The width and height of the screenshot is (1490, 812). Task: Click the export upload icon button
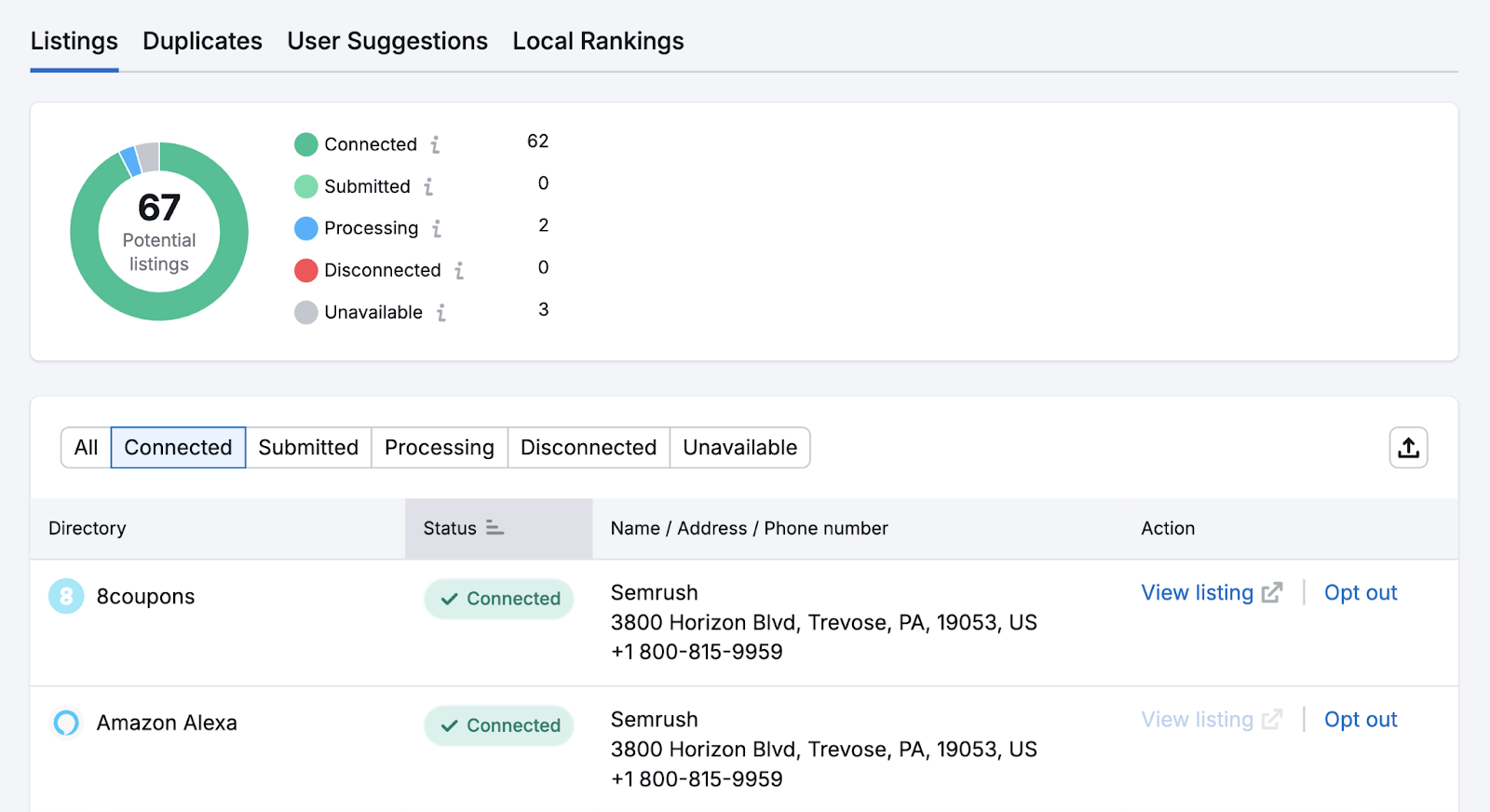[1408, 448]
